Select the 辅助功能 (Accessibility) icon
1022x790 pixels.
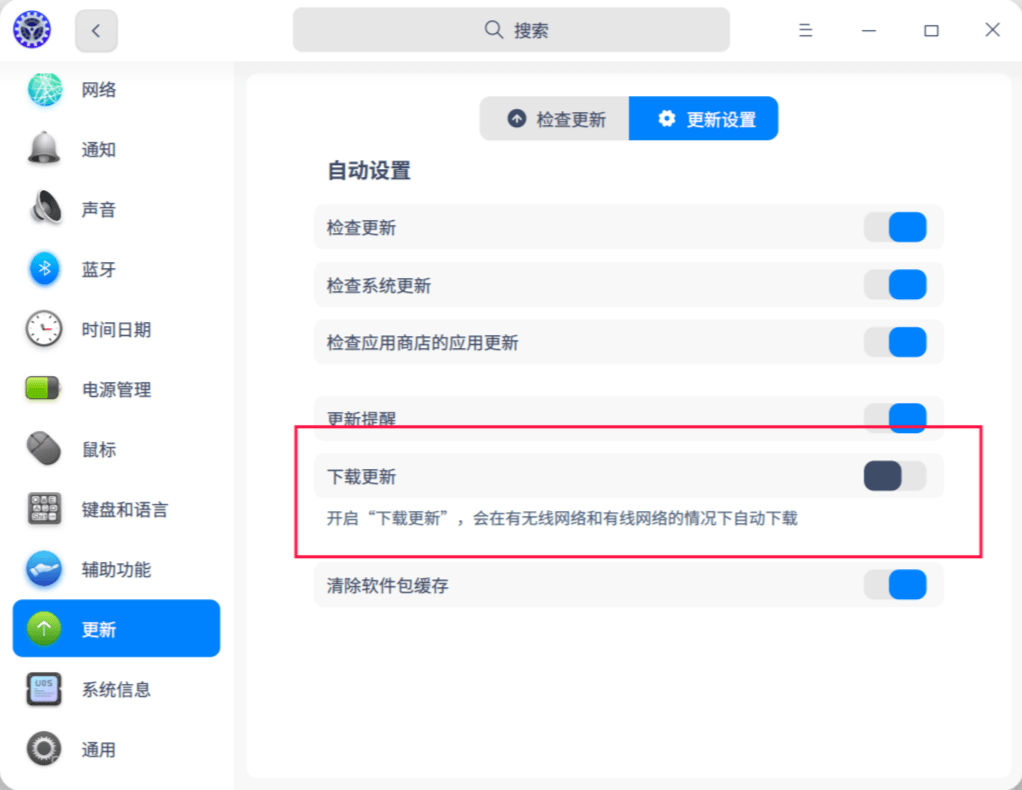click(44, 569)
